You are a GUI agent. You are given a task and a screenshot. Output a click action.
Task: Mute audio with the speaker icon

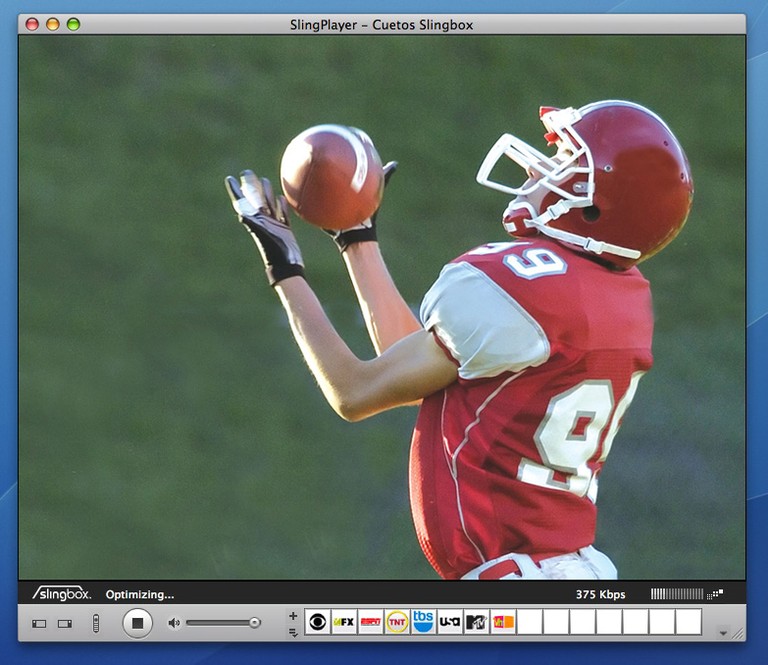click(173, 623)
